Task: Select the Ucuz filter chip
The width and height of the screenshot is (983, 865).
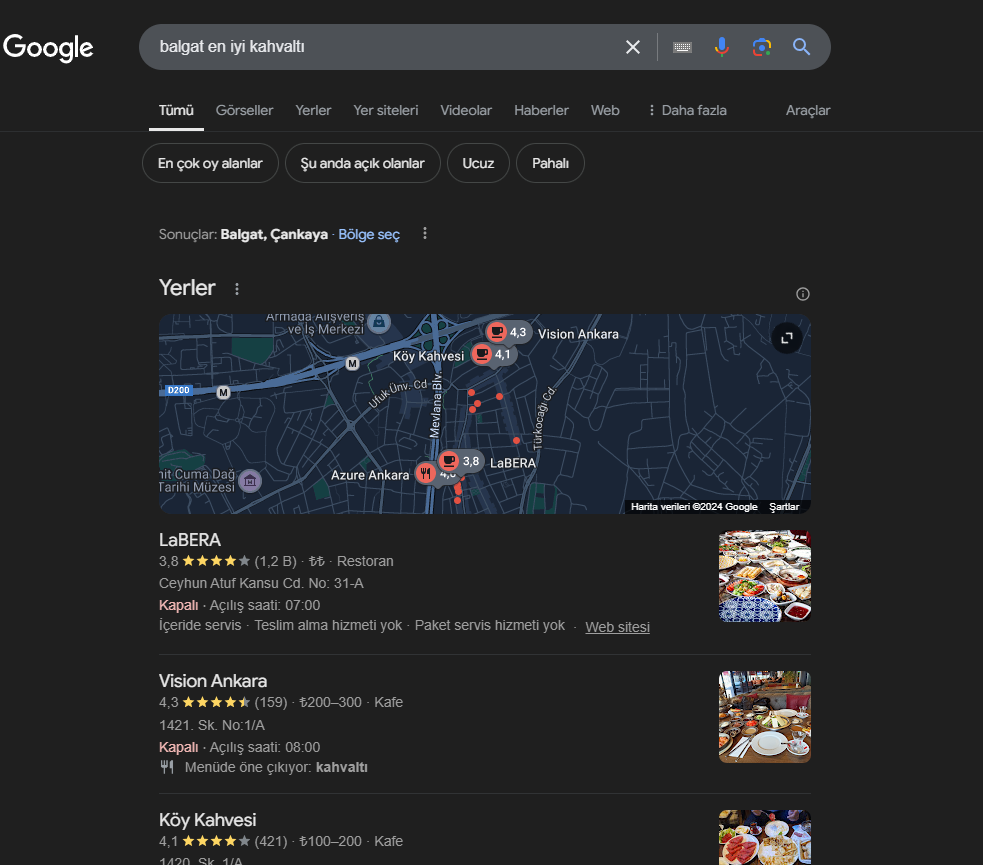Action: (478, 164)
